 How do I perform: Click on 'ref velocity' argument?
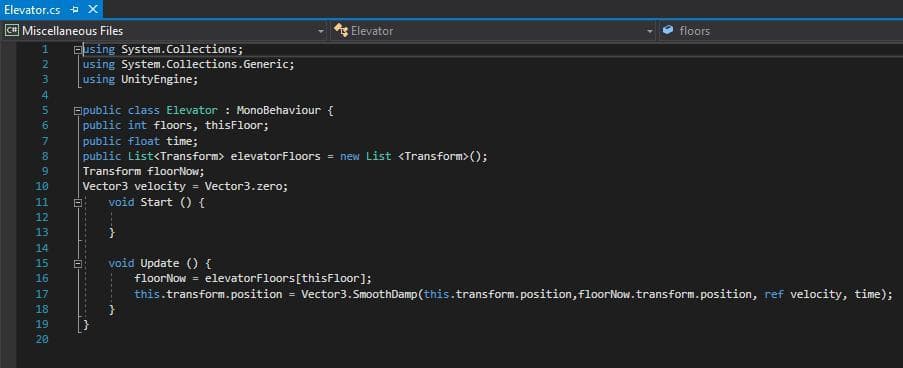(803, 294)
